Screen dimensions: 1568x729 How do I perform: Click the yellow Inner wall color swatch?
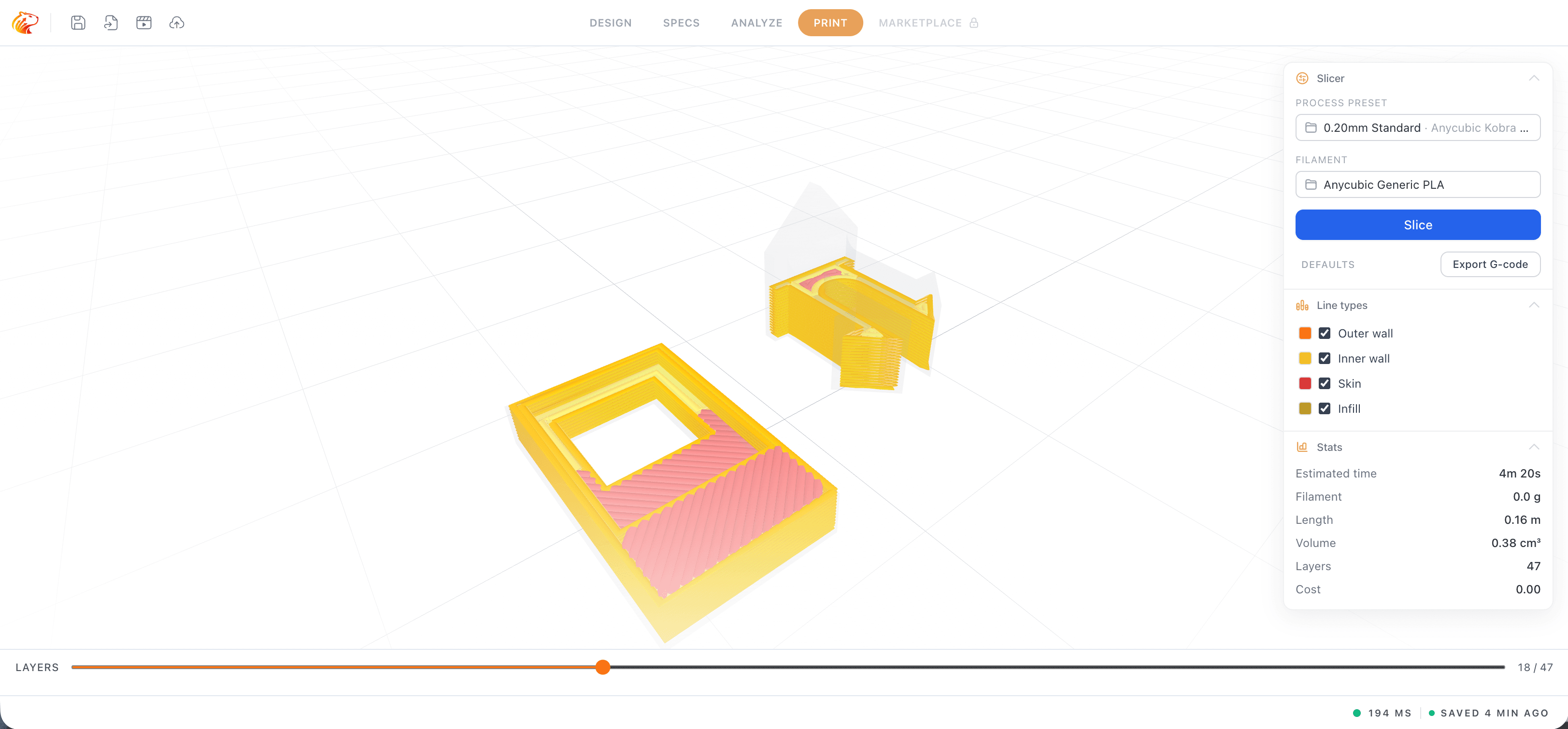coord(1304,358)
